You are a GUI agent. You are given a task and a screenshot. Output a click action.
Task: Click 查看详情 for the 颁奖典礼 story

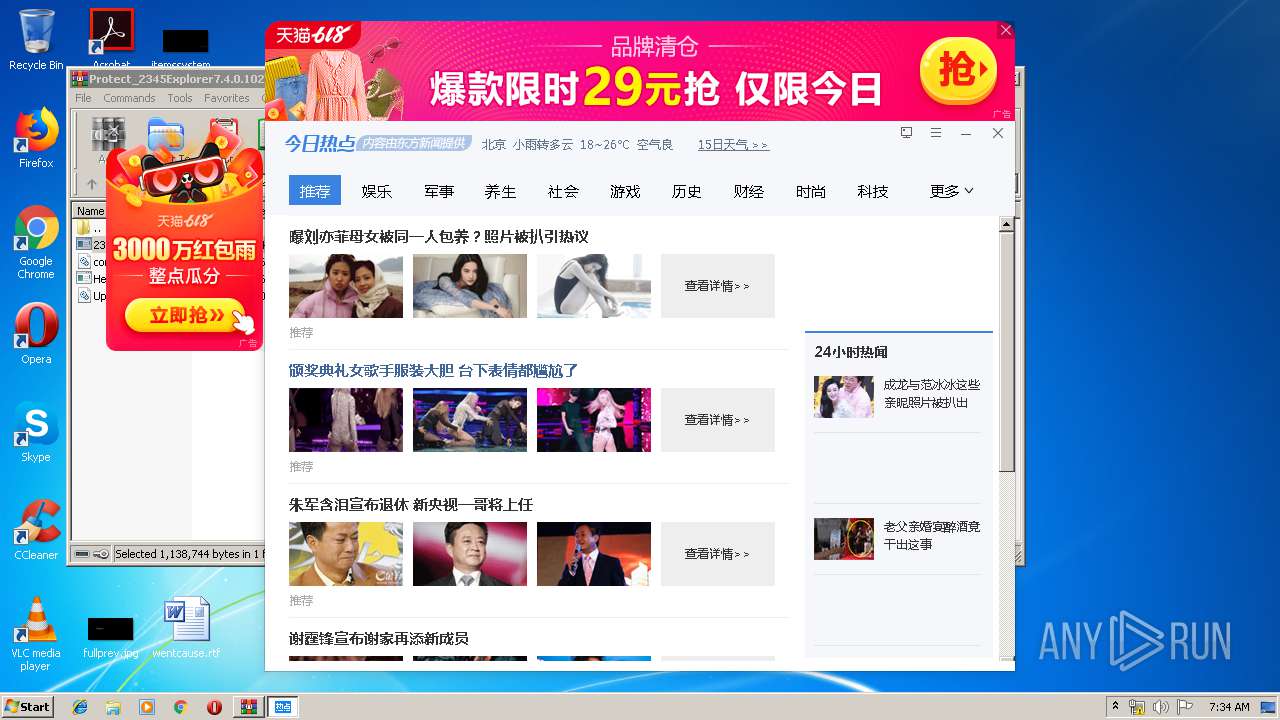(717, 420)
